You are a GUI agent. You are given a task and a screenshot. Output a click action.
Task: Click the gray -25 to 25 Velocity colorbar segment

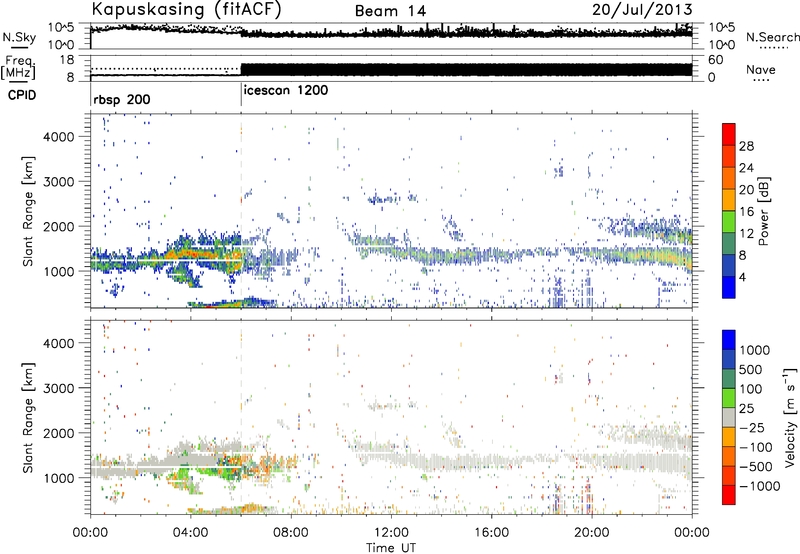tap(729, 417)
